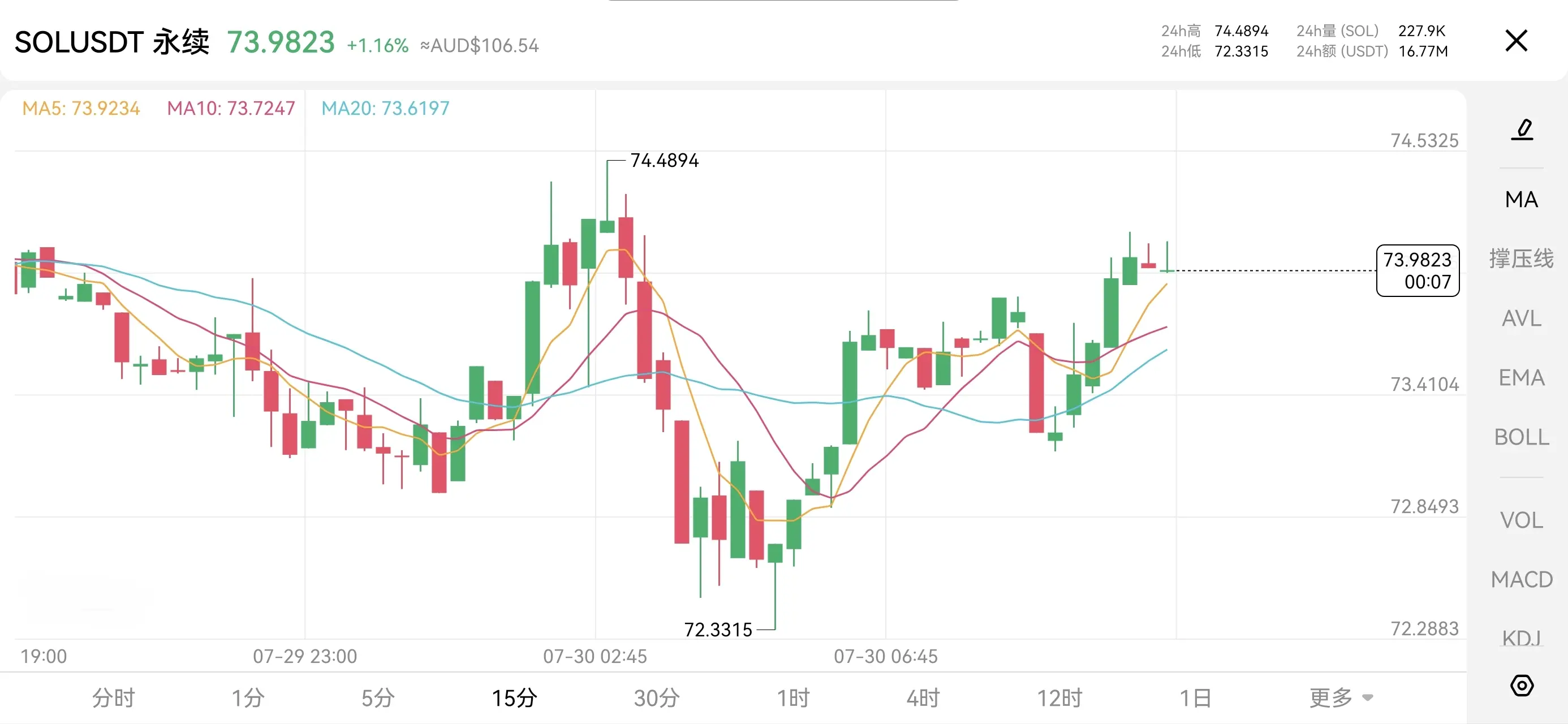Choose the 30分 interval

[656, 698]
